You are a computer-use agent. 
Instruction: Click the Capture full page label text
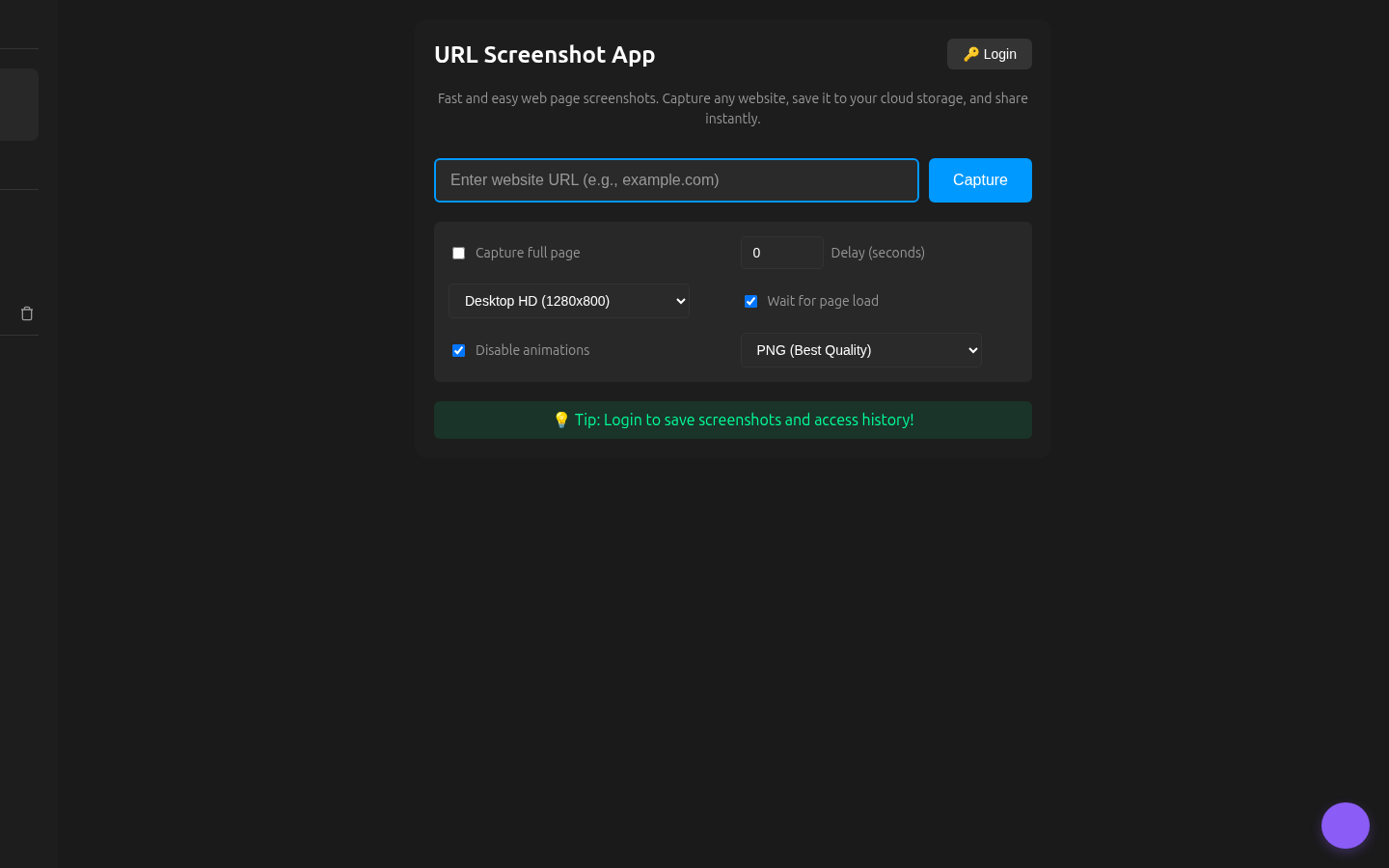[528, 253]
